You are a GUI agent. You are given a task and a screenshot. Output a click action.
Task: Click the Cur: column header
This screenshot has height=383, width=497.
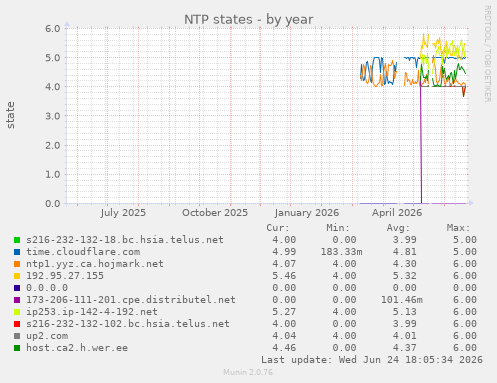(278, 228)
